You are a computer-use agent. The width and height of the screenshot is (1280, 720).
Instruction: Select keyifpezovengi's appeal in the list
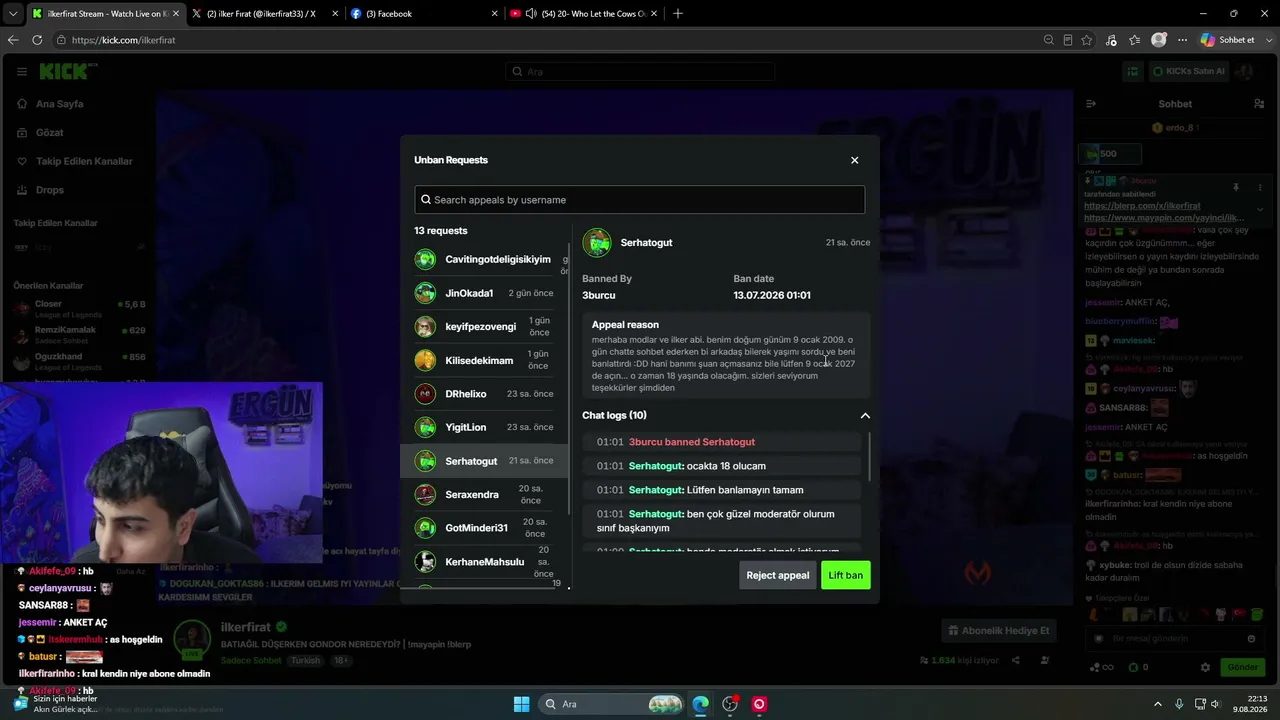pos(485,327)
